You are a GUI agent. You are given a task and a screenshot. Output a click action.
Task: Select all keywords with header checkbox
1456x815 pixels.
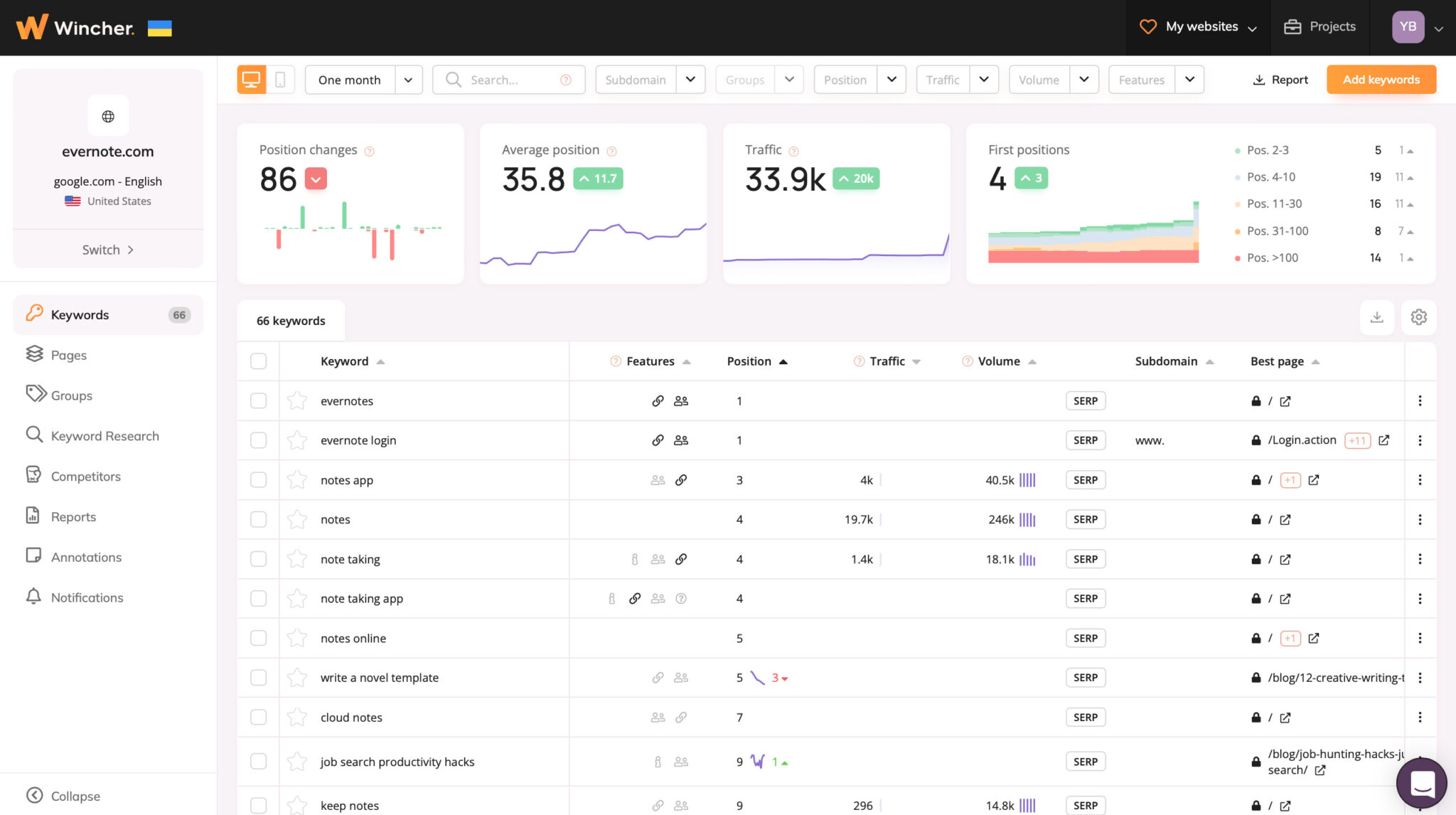click(259, 361)
